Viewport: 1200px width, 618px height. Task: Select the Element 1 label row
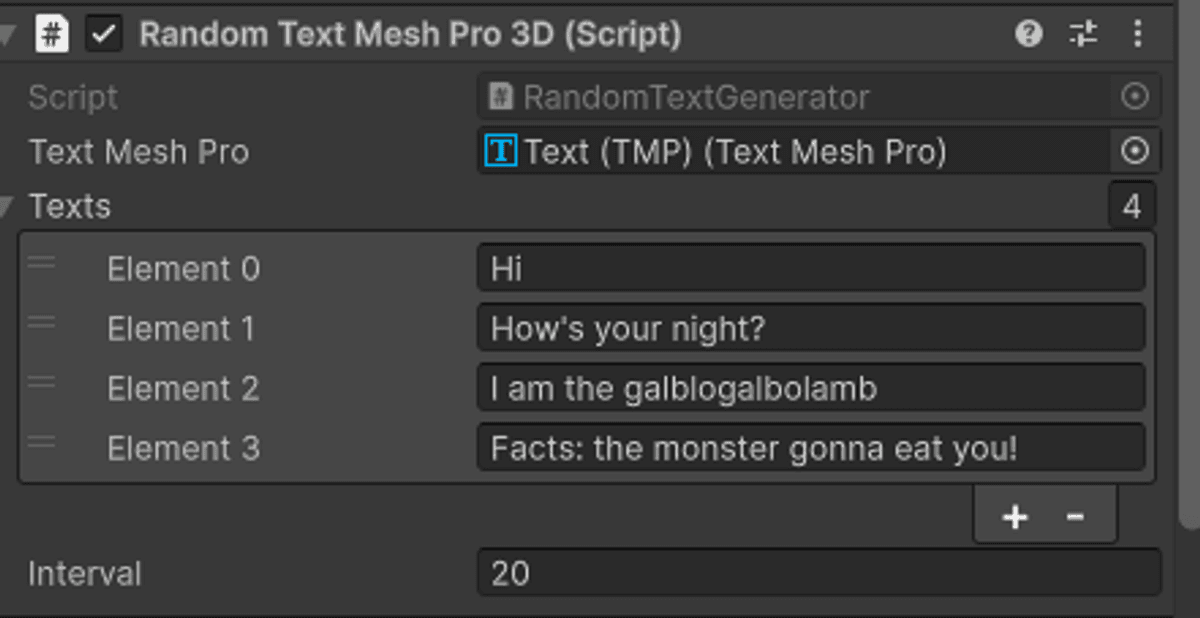pyautogui.click(x=180, y=329)
